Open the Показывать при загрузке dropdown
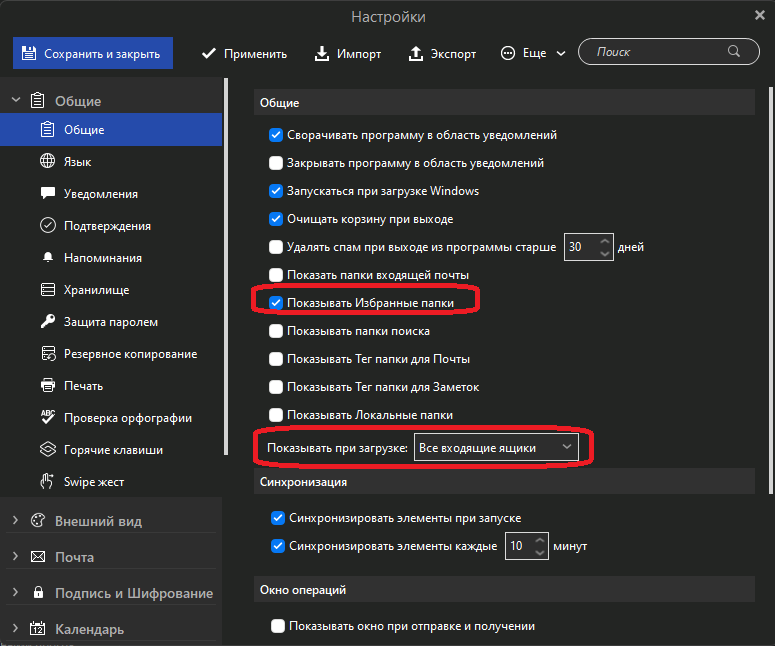Image resolution: width=775 pixels, height=646 pixels. pos(496,447)
